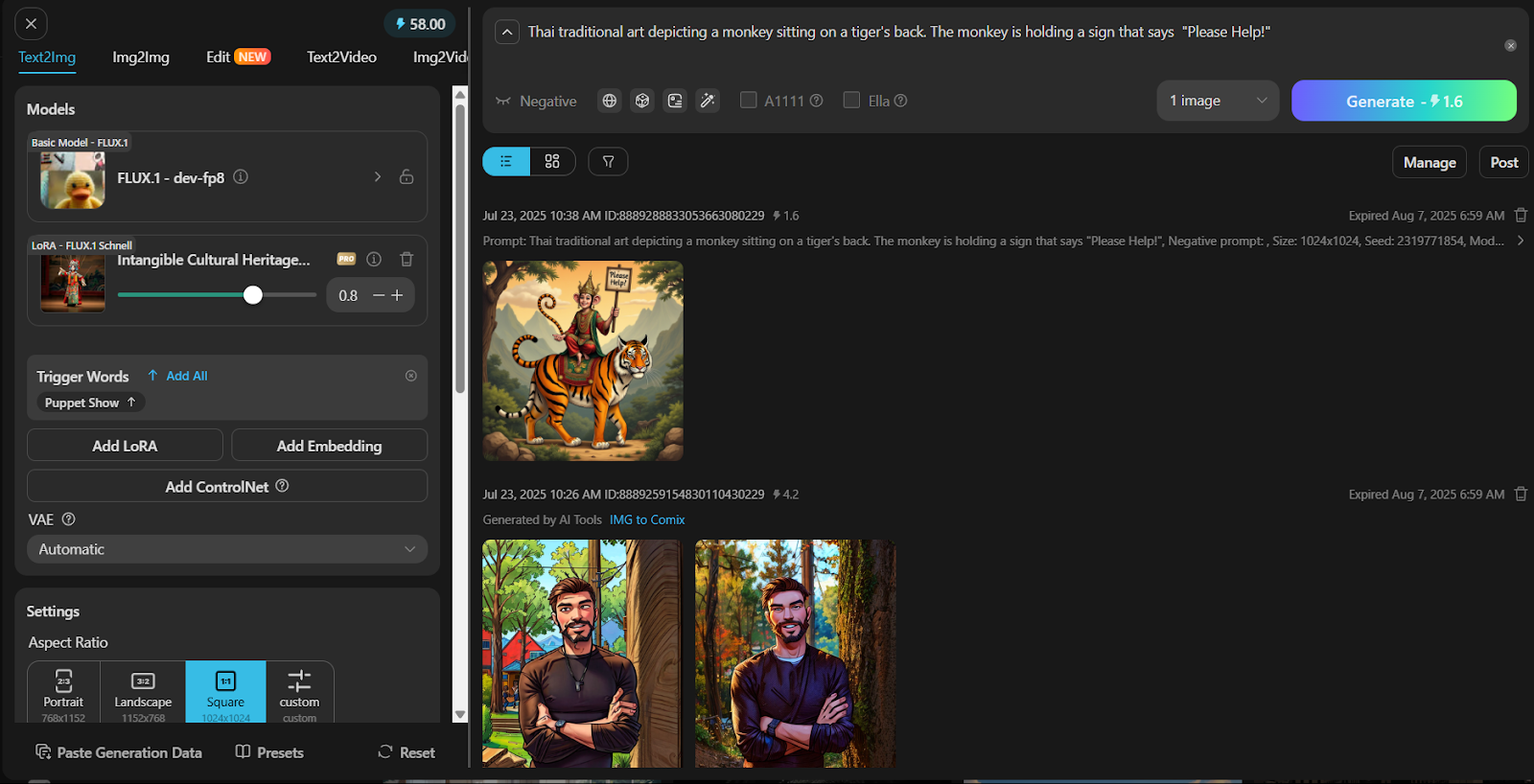Collapse the prompt box with chevron
Viewport: 1534px width, 784px height.
coord(507,33)
